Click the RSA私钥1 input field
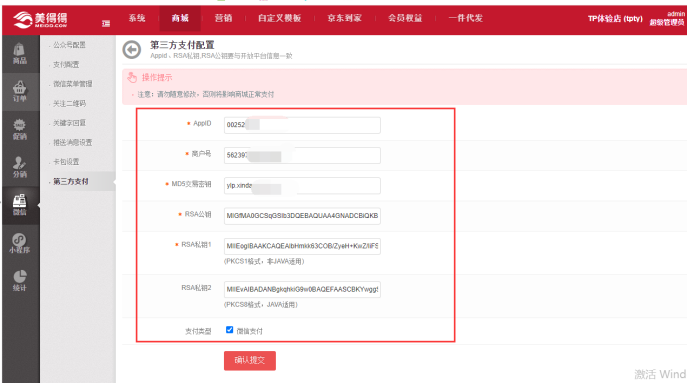The height and width of the screenshot is (383, 688). click(302, 246)
